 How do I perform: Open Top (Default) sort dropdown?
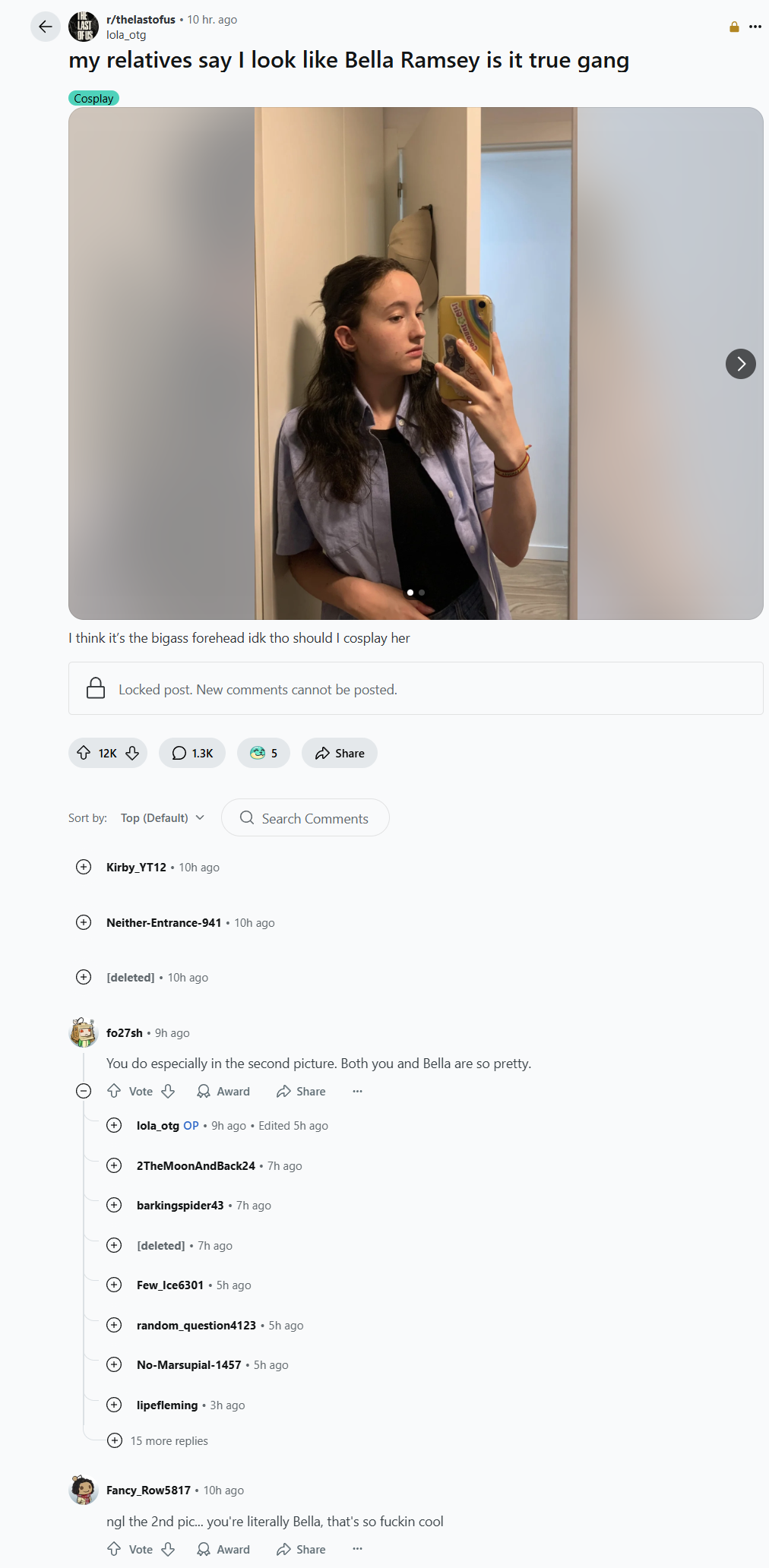pyautogui.click(x=163, y=817)
